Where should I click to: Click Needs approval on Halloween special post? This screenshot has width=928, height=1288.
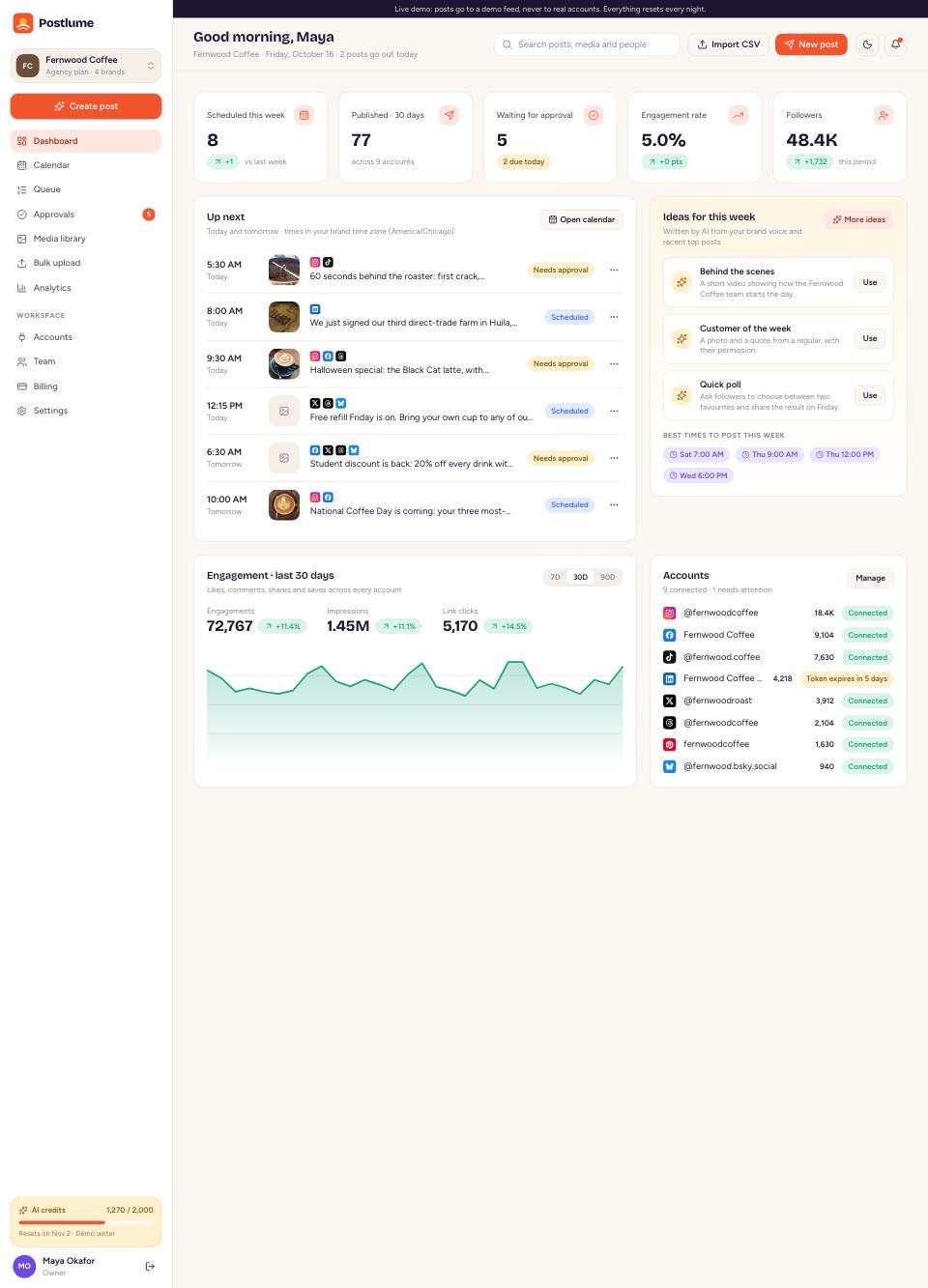pyautogui.click(x=561, y=364)
